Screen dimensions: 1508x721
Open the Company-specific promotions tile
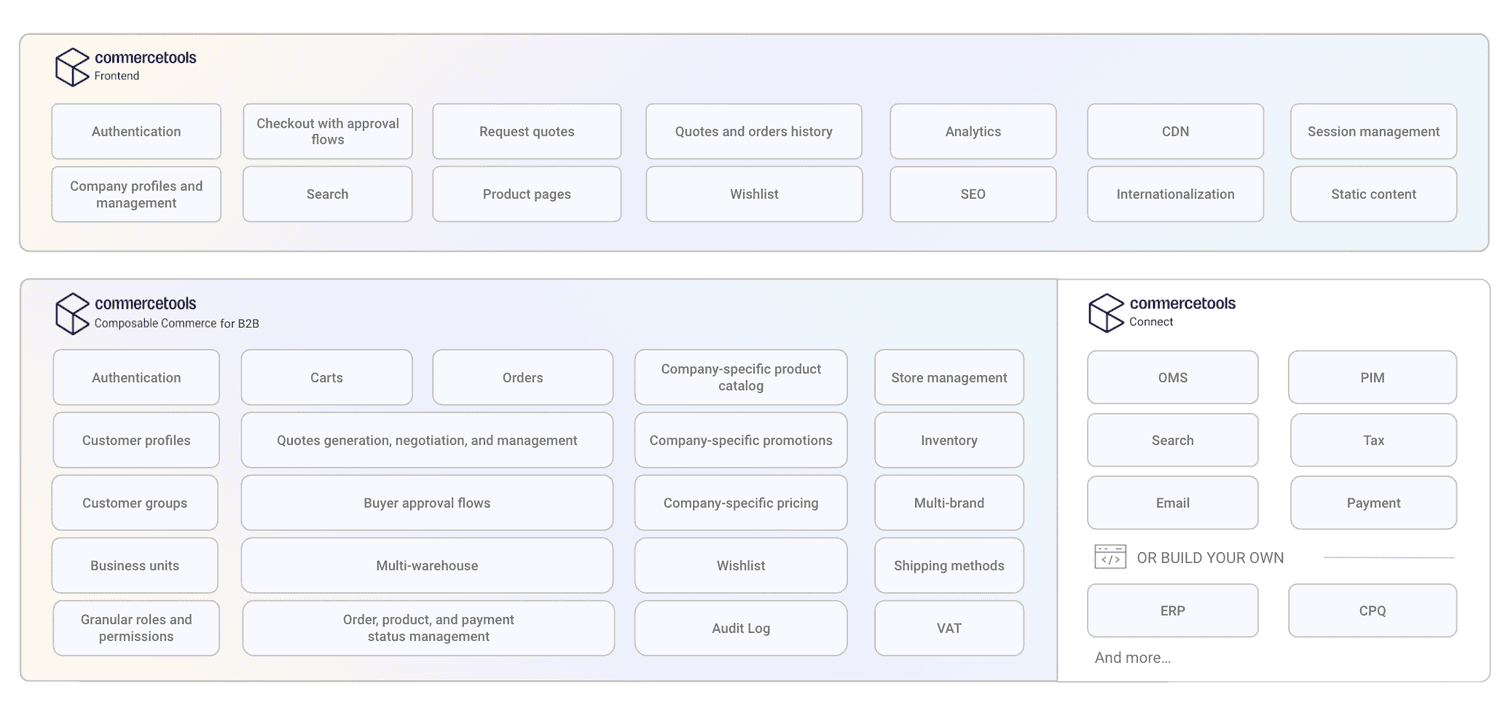pos(740,440)
